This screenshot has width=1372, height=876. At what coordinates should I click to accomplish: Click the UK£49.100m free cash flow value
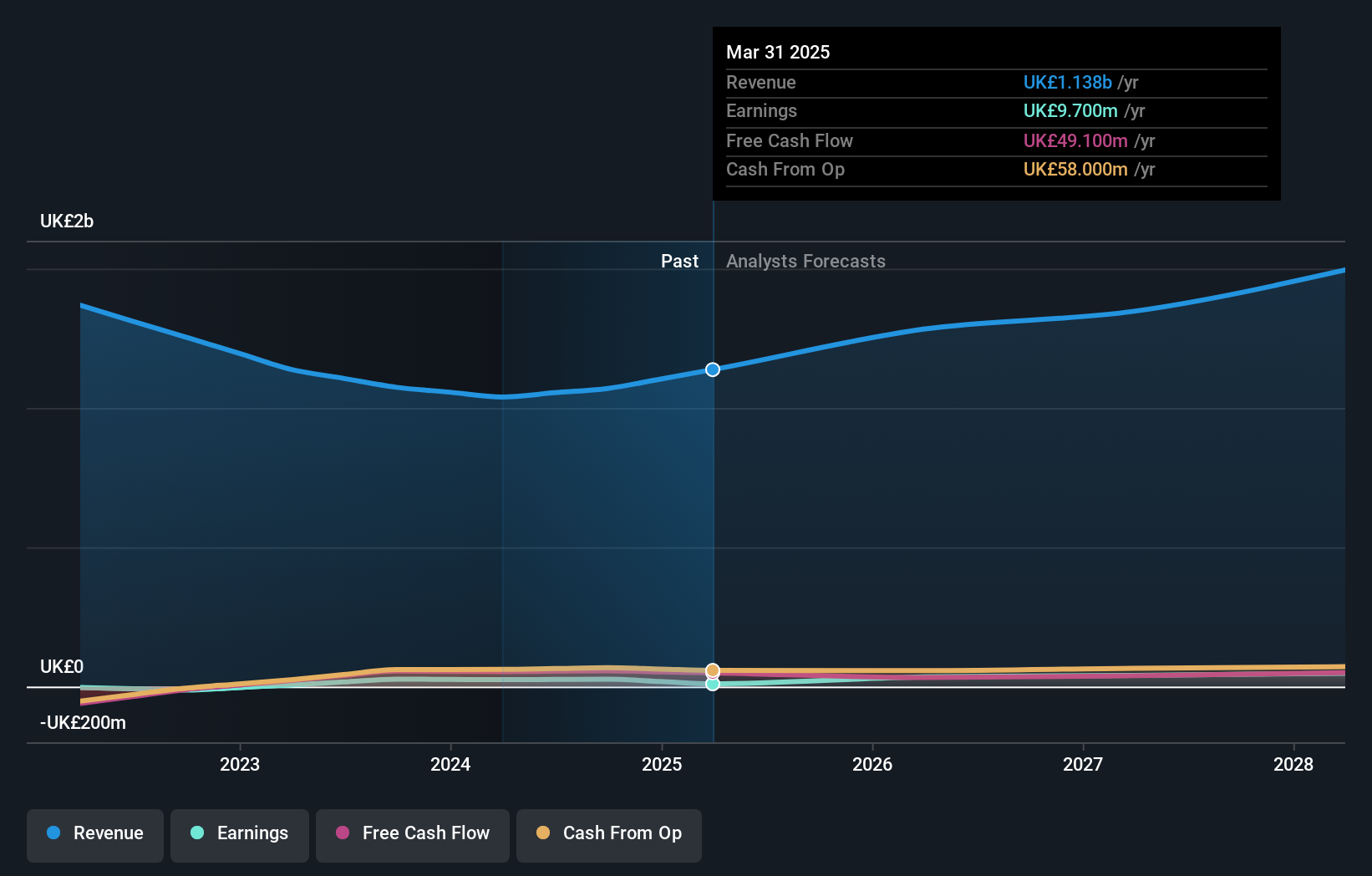1075,140
